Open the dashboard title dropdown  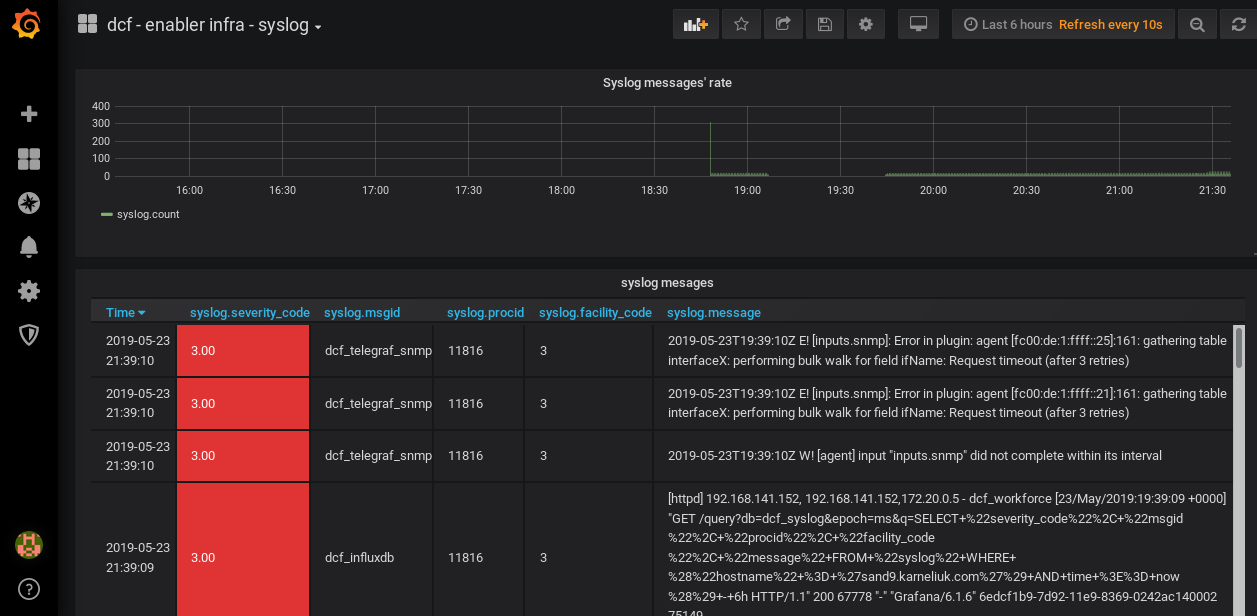coord(214,25)
